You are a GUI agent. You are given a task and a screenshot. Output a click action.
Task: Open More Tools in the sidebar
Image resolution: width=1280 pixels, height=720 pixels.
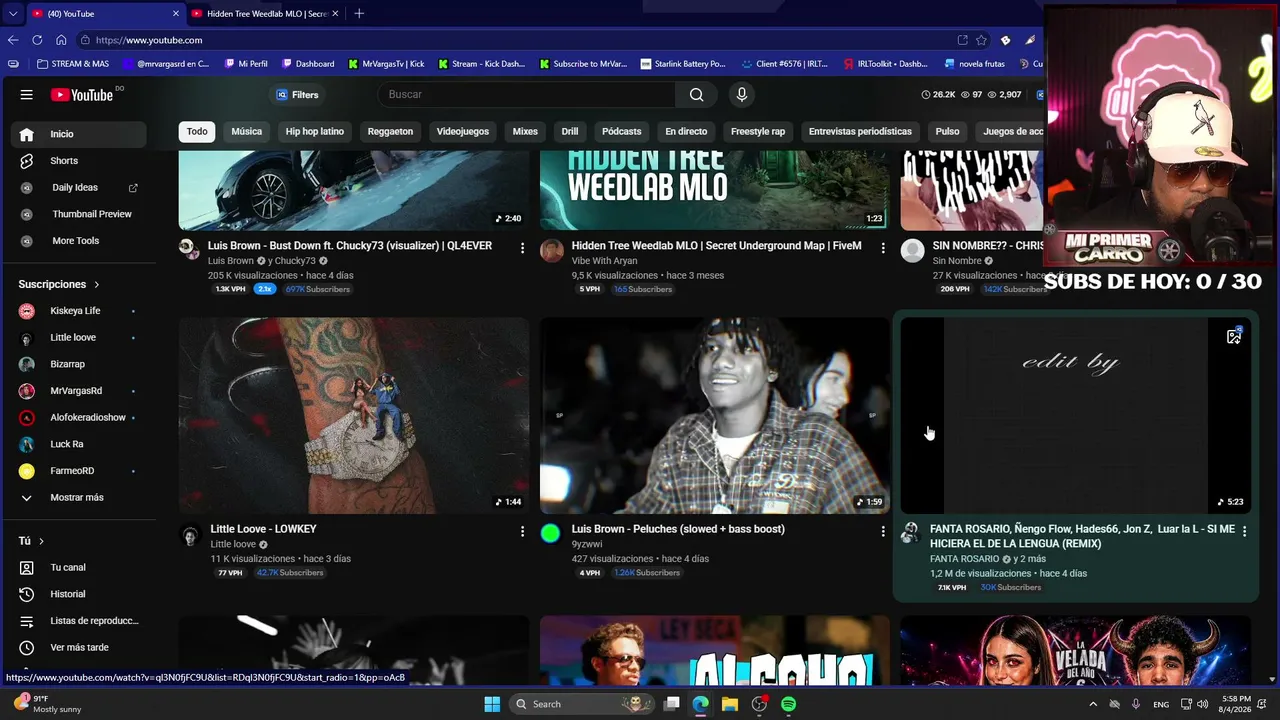click(78, 241)
